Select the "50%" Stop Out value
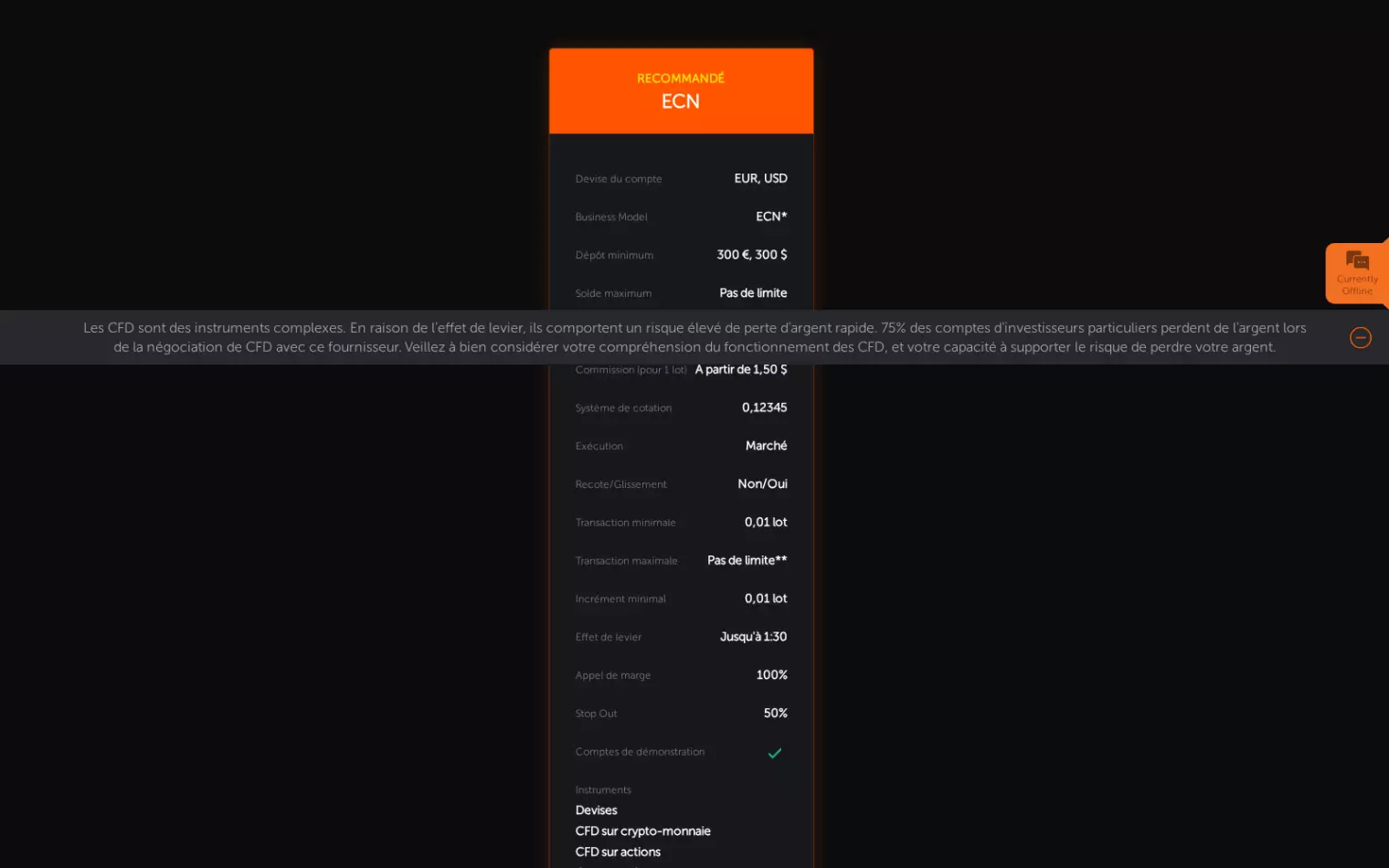The image size is (1389, 868). click(x=775, y=714)
